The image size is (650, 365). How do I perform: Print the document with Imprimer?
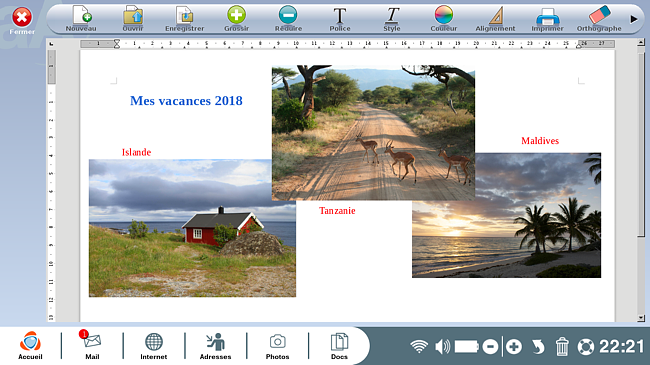(x=548, y=19)
